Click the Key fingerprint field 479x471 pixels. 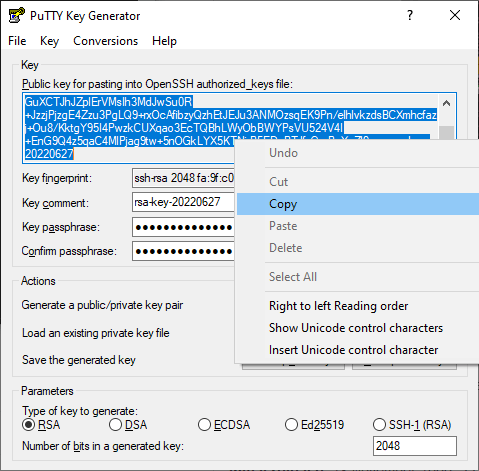pyautogui.click(x=183, y=178)
